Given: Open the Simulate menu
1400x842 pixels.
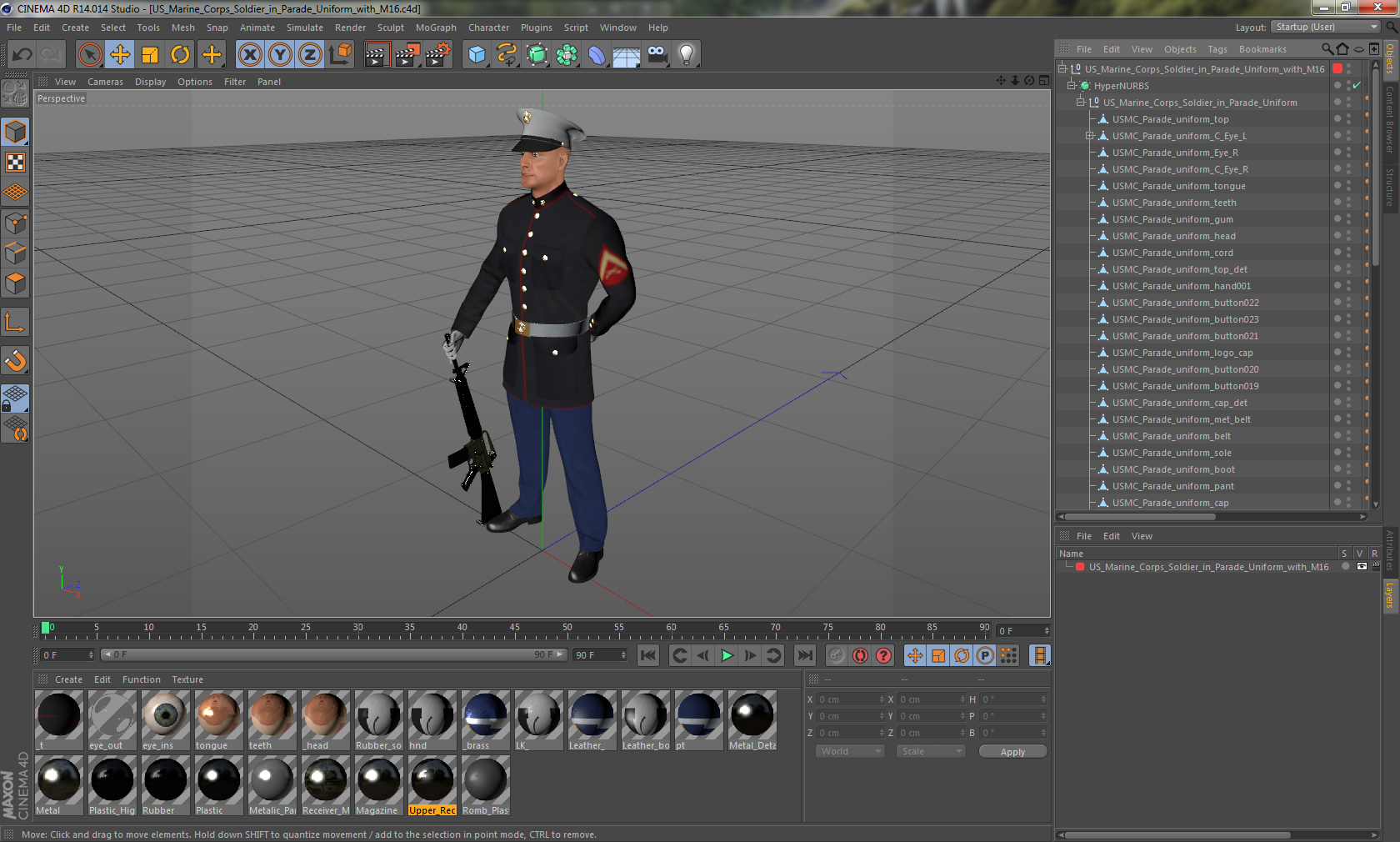Looking at the screenshot, I should coord(305,28).
